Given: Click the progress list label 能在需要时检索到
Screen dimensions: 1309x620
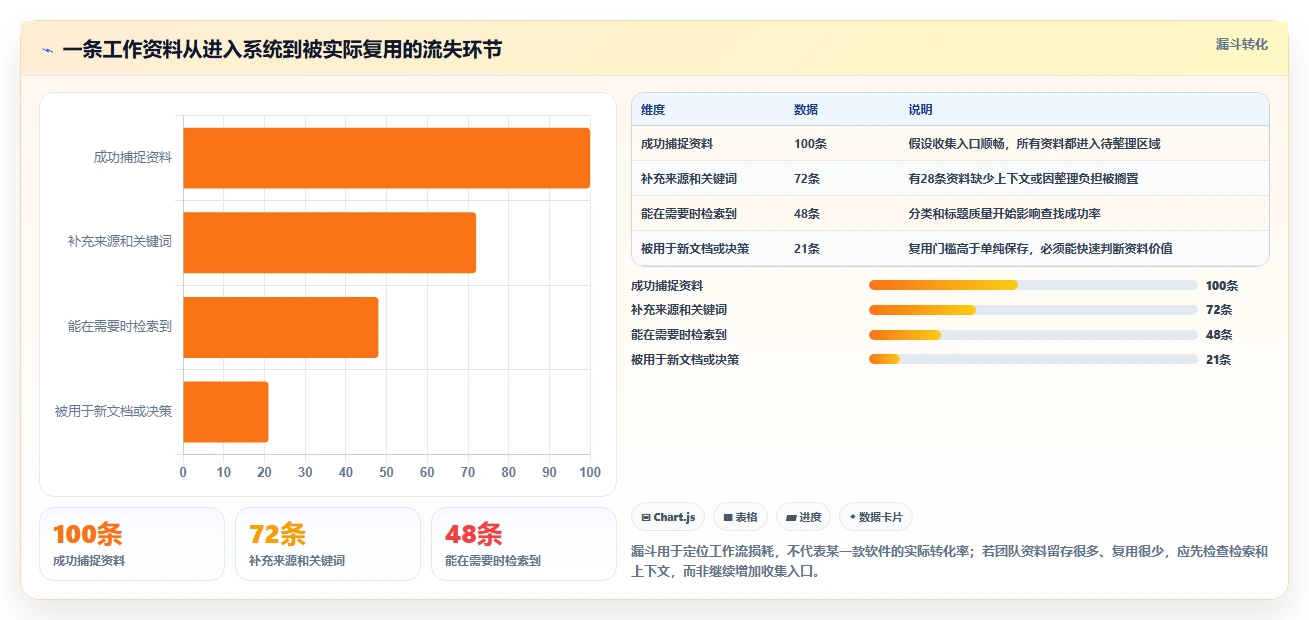Looking at the screenshot, I should (x=679, y=335).
